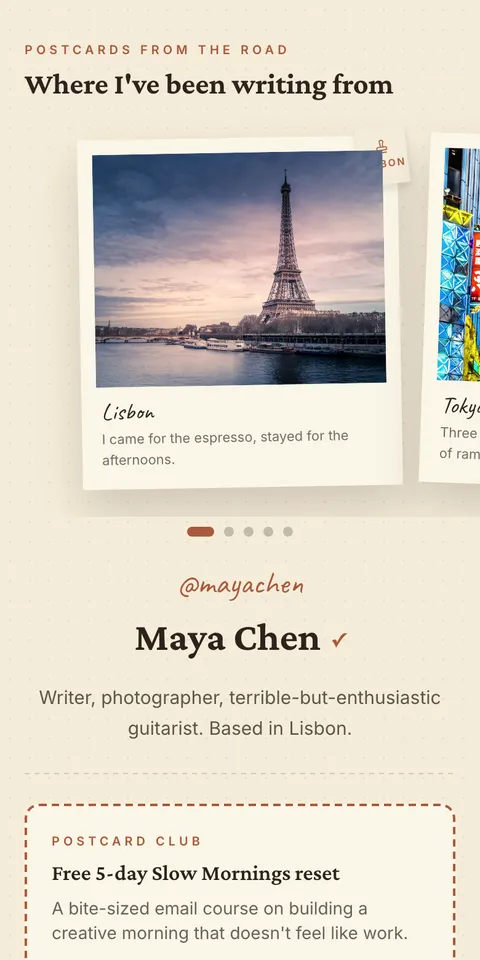Image resolution: width=480 pixels, height=960 pixels.
Task: Click the Where I've been writing from heading
Action: [209, 85]
